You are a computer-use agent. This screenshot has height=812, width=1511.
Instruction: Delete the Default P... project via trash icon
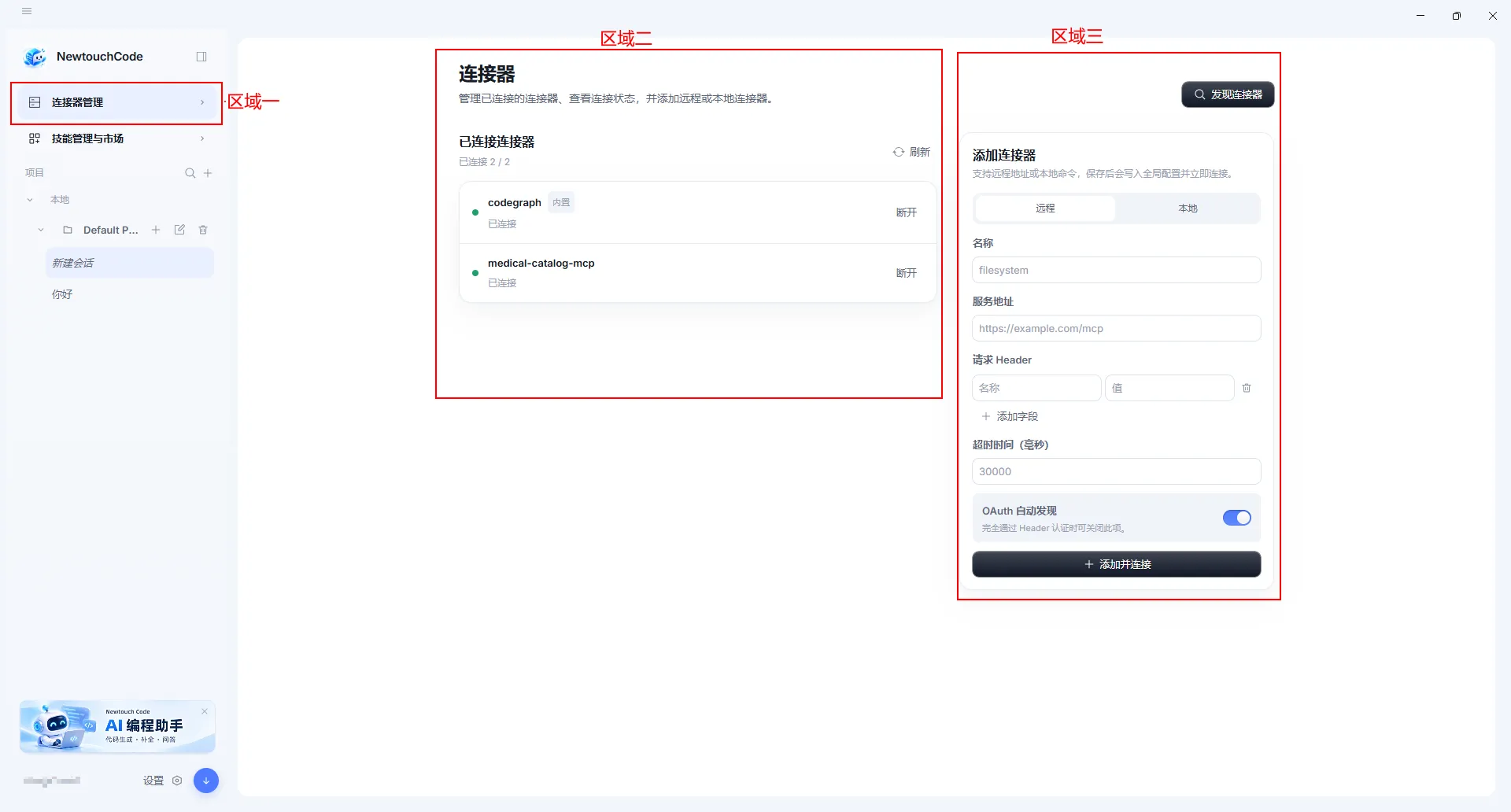(x=203, y=230)
